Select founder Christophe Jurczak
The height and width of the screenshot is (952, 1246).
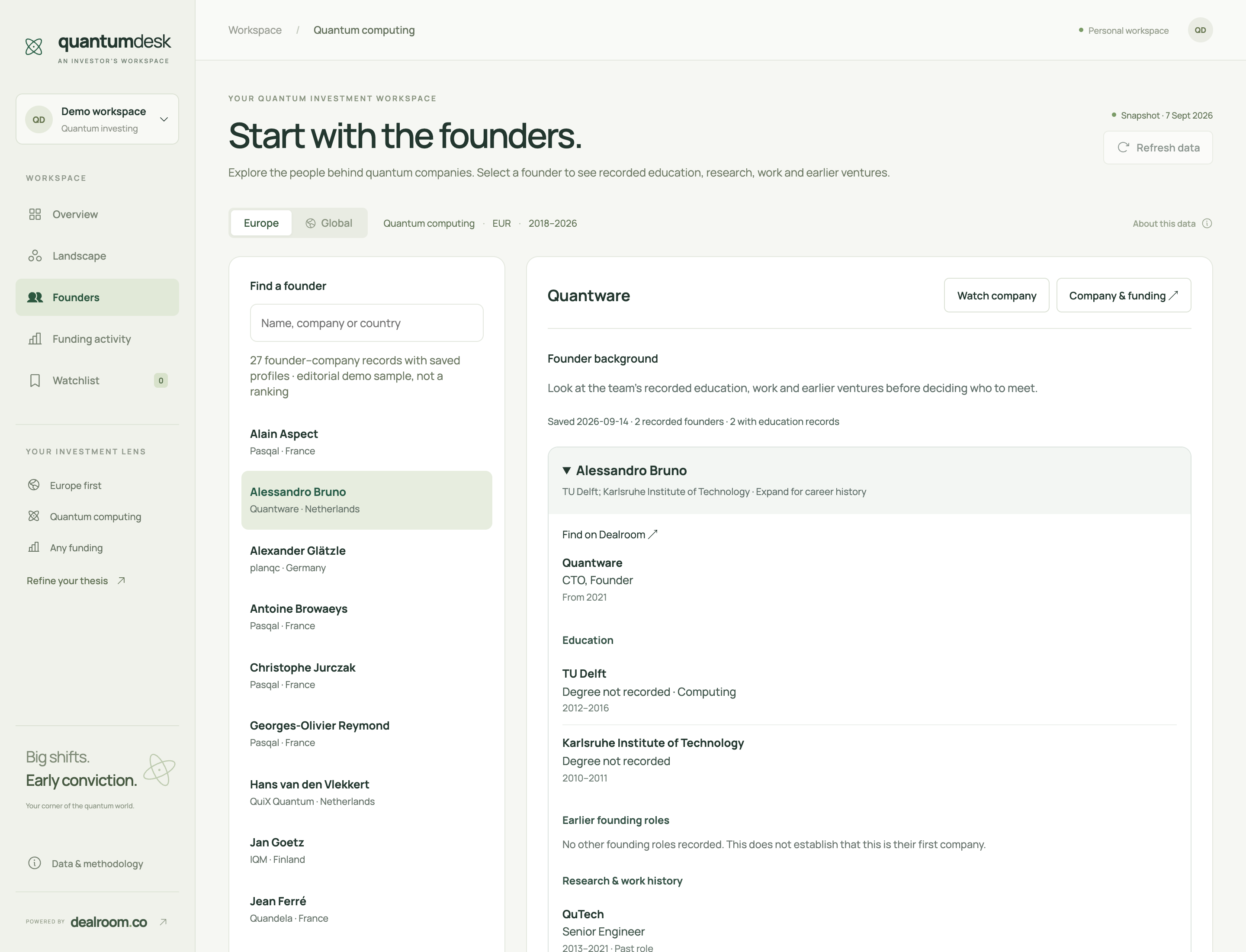tap(366, 675)
